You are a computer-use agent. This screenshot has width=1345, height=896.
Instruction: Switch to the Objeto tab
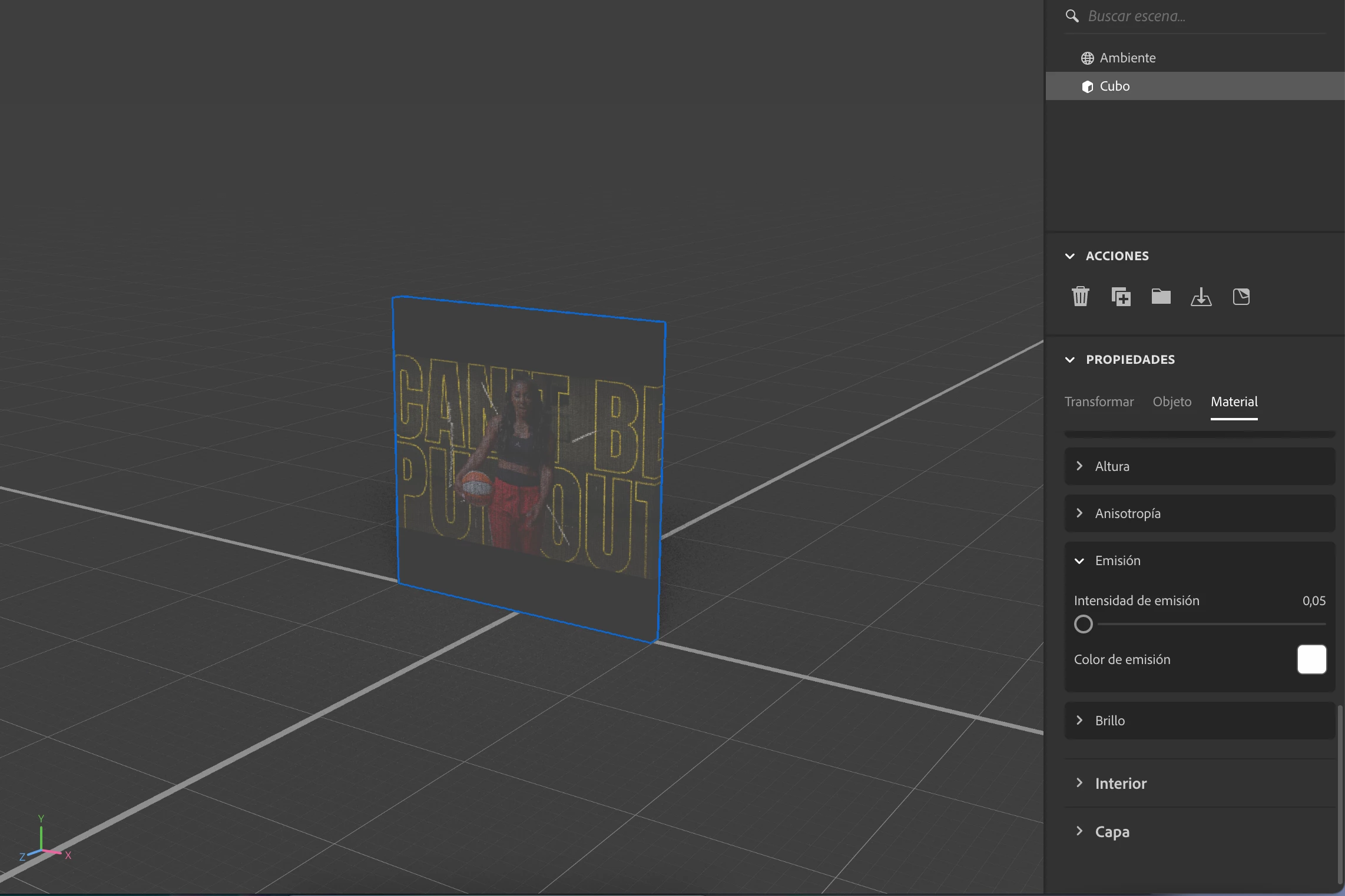[x=1172, y=401]
